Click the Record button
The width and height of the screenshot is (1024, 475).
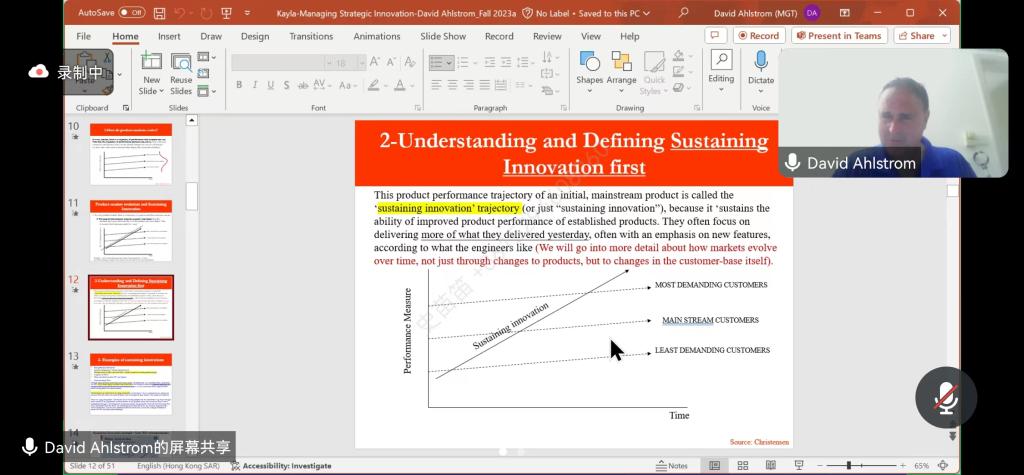(x=759, y=36)
